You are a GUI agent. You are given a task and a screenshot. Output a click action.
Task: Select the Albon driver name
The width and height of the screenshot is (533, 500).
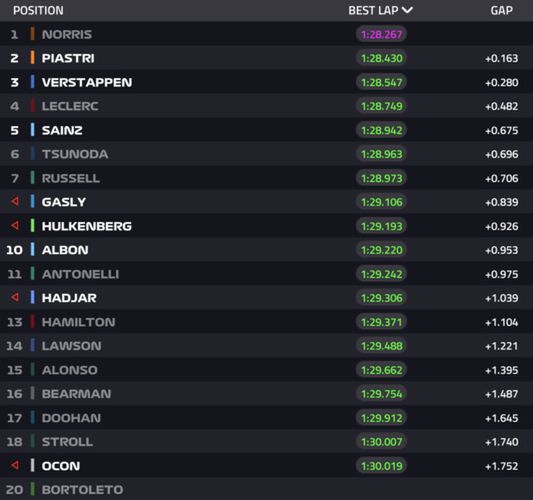coord(65,250)
